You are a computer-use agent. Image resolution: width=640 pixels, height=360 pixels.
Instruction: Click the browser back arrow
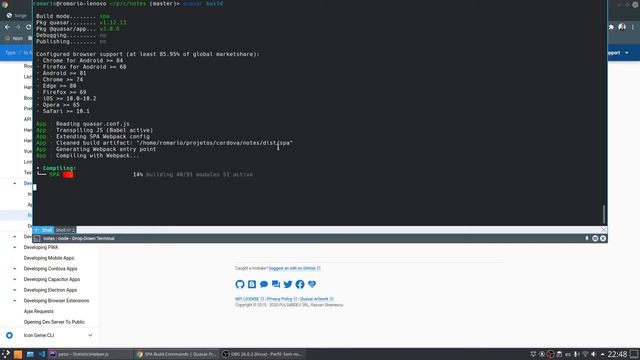pos(7,27)
